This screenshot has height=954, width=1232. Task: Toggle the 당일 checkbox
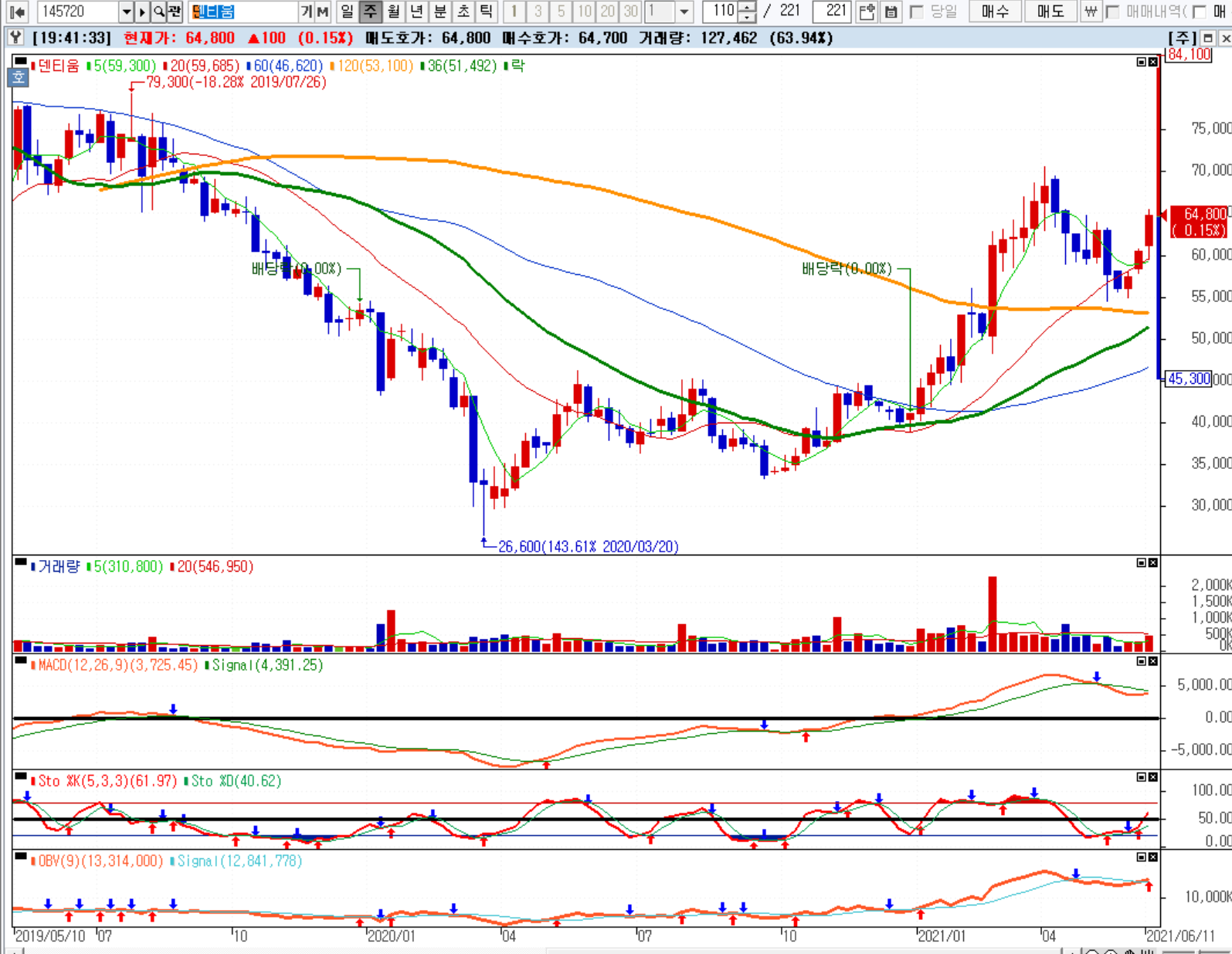point(916,12)
